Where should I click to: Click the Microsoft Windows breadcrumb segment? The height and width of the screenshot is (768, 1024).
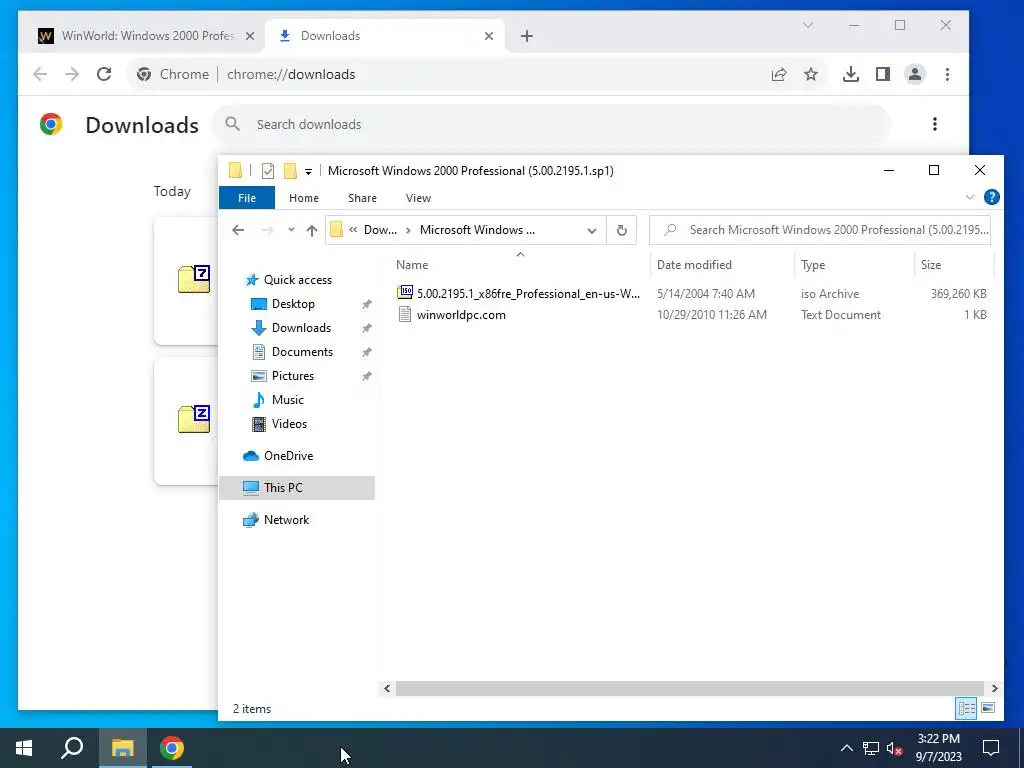pyautogui.click(x=477, y=230)
